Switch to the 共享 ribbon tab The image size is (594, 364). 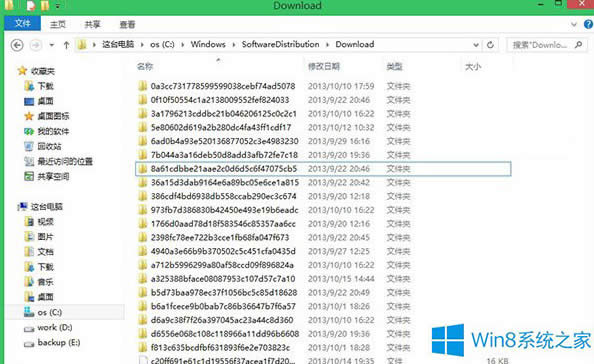92,25
